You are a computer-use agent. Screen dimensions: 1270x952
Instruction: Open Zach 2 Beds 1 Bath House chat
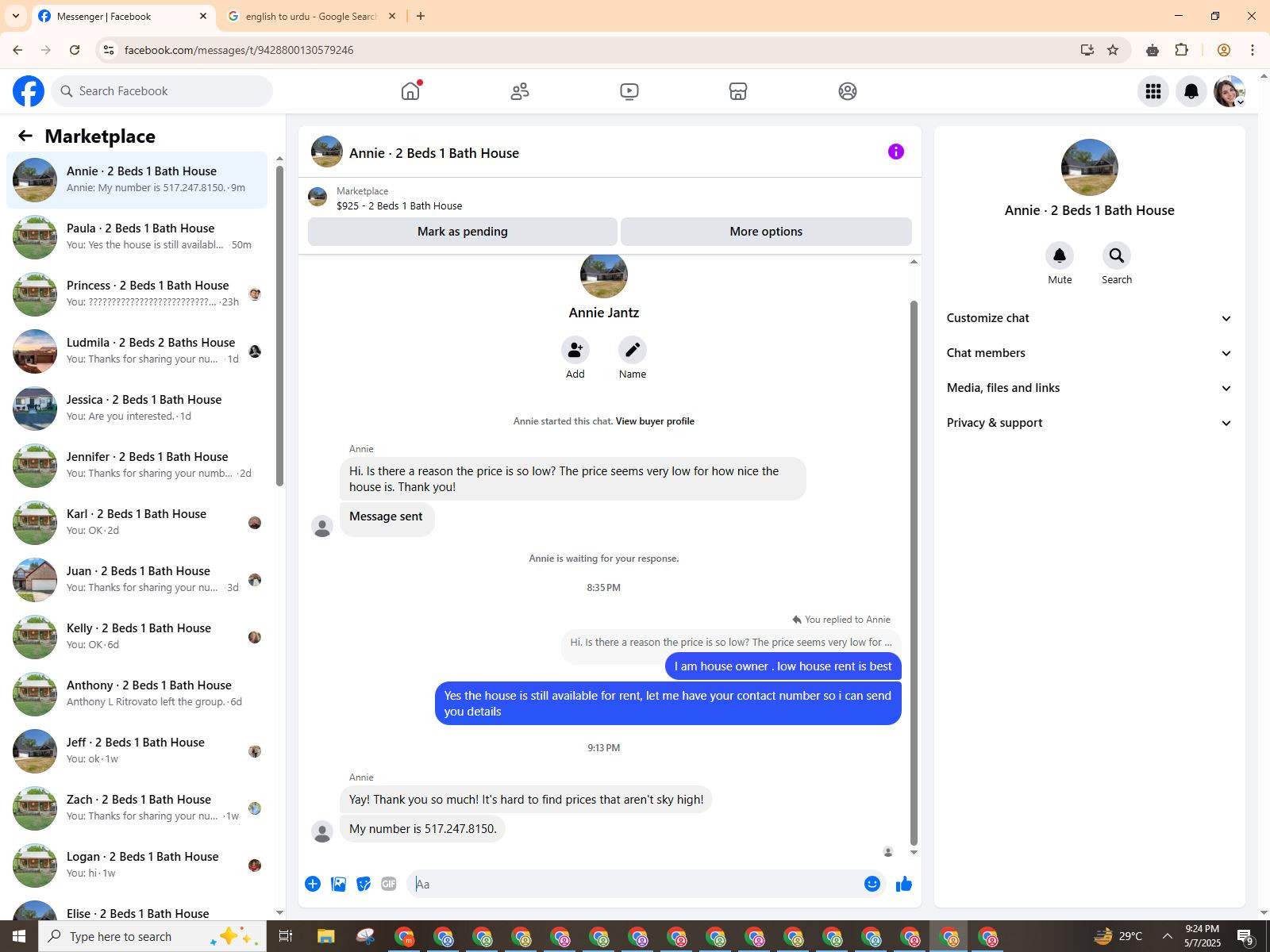click(x=137, y=808)
